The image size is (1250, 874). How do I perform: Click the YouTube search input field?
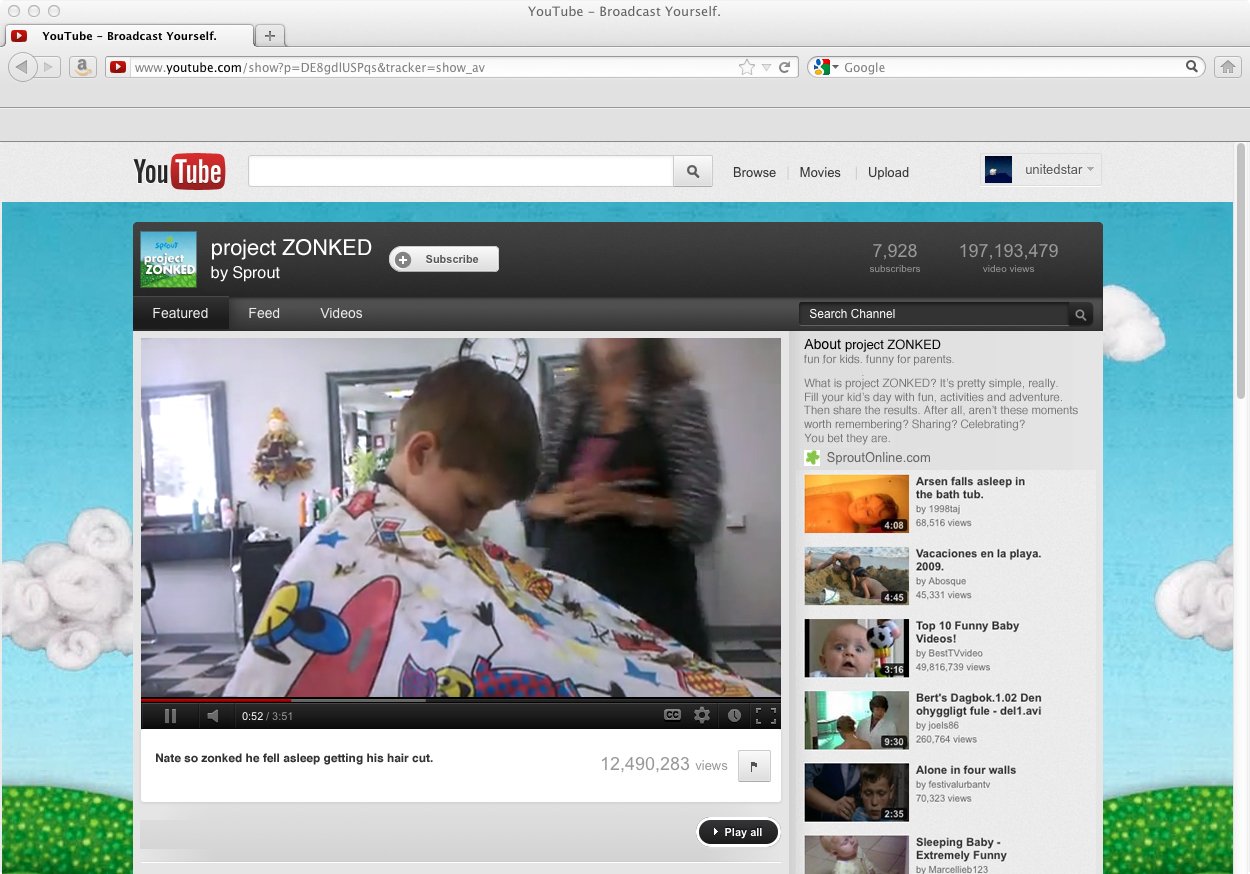pyautogui.click(x=461, y=171)
